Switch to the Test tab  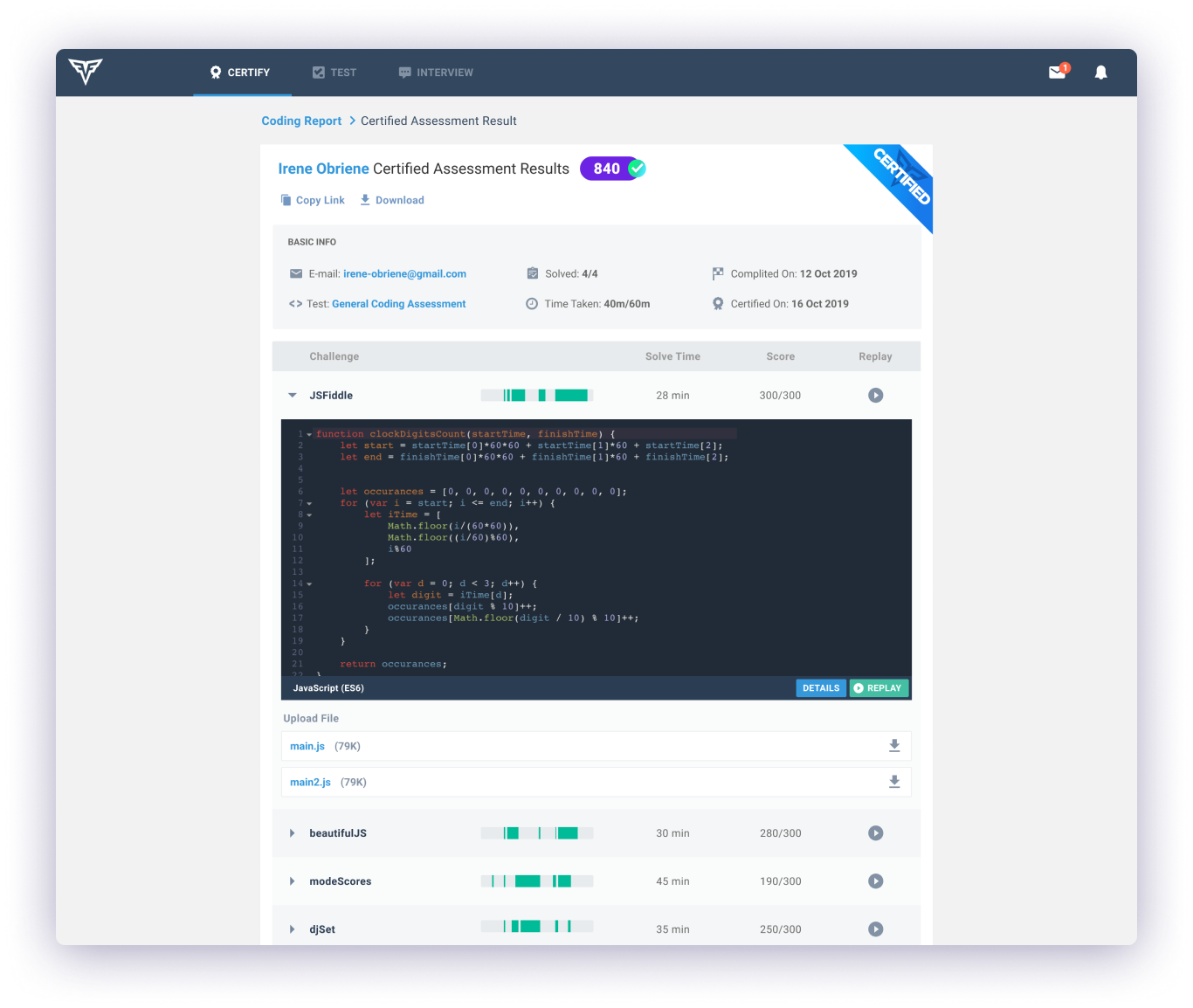tap(334, 72)
